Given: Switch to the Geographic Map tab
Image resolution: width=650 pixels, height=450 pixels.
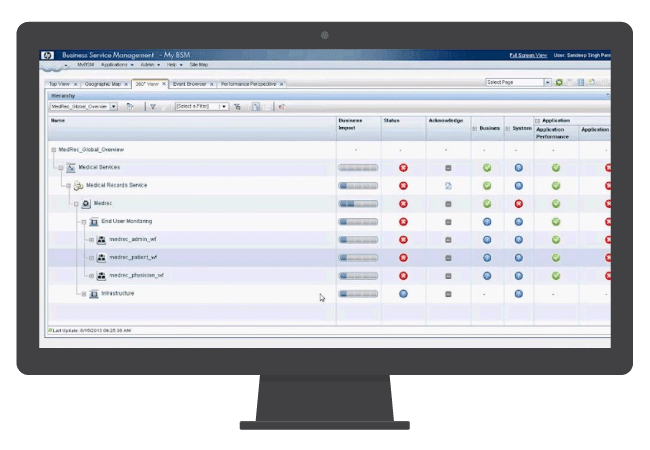Looking at the screenshot, I should click(x=102, y=84).
